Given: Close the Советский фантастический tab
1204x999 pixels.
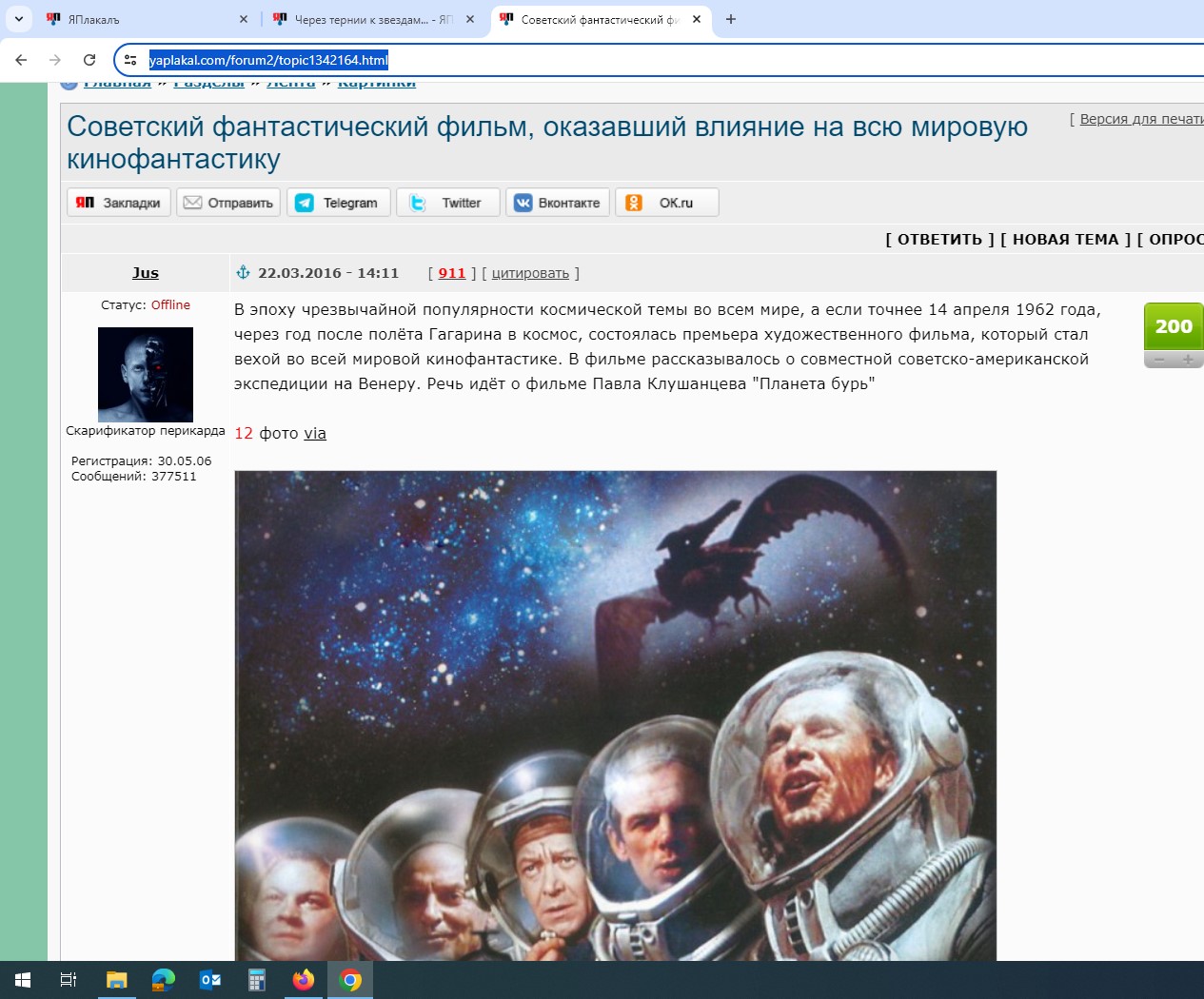Looking at the screenshot, I should pyautogui.click(x=697, y=19).
